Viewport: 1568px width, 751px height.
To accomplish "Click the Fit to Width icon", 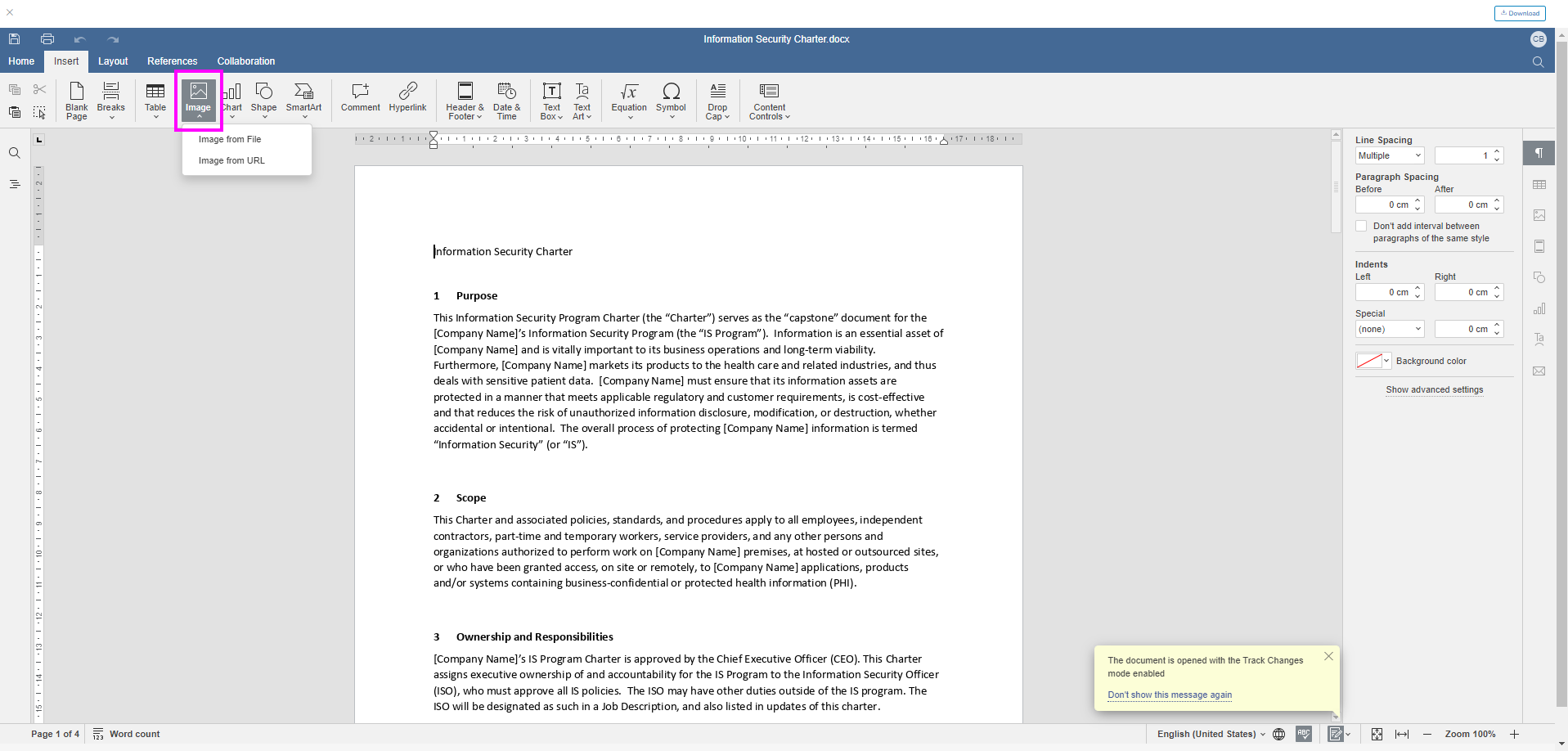I will pos(1402,734).
